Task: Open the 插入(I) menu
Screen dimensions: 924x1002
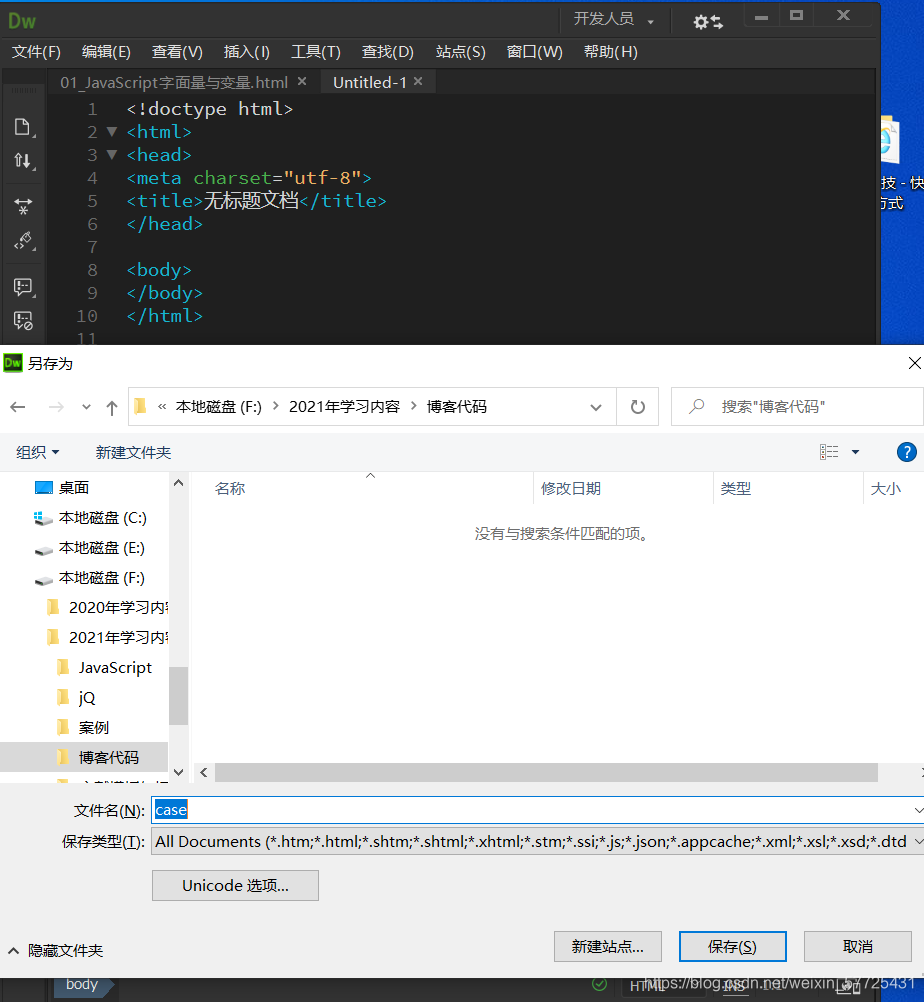Action: 247,52
